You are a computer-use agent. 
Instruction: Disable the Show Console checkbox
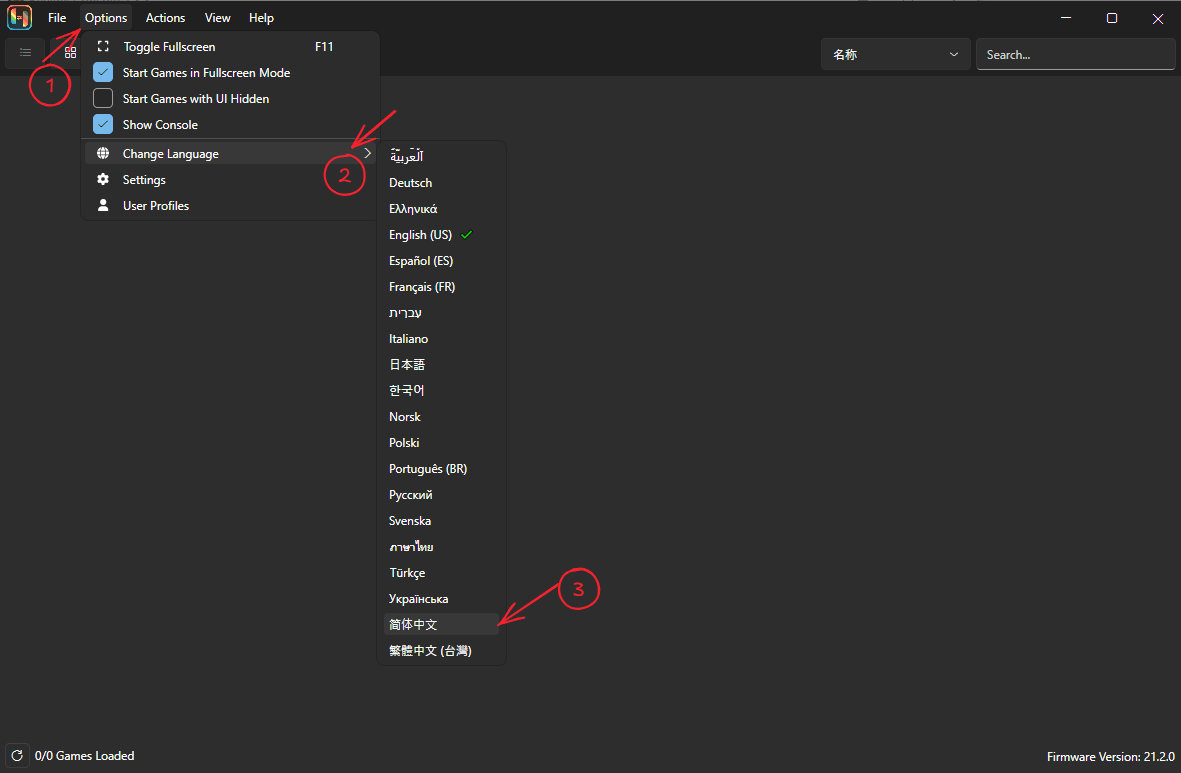coord(103,125)
